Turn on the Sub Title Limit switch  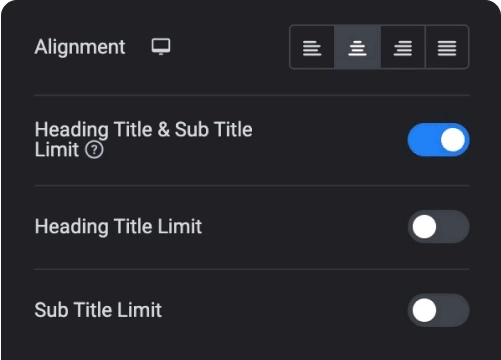pos(438,310)
